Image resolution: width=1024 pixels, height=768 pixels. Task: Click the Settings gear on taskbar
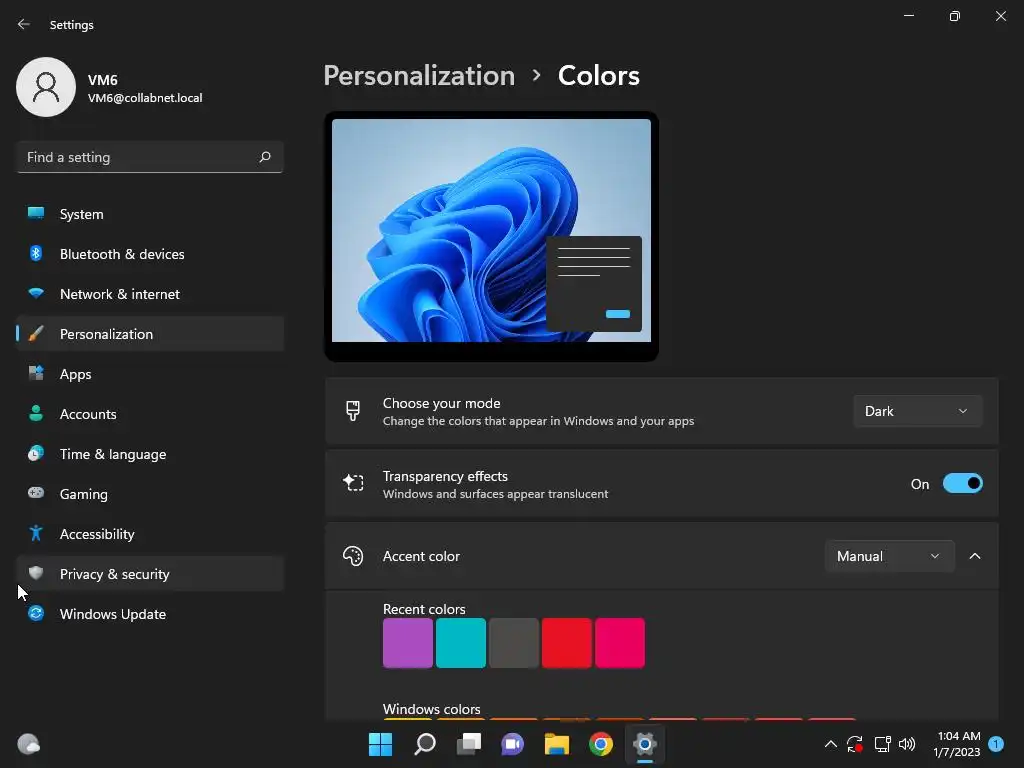point(645,744)
